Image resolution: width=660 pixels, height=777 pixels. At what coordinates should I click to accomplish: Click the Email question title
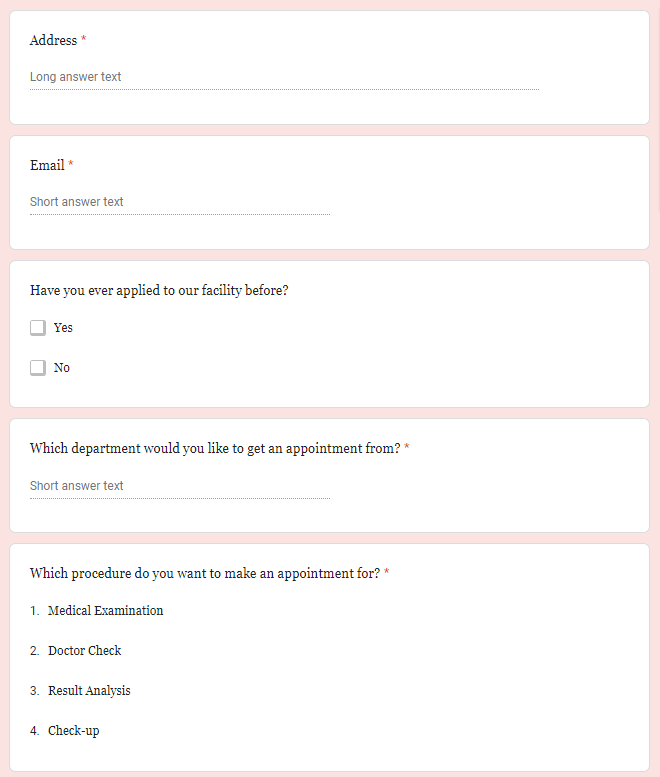47,165
